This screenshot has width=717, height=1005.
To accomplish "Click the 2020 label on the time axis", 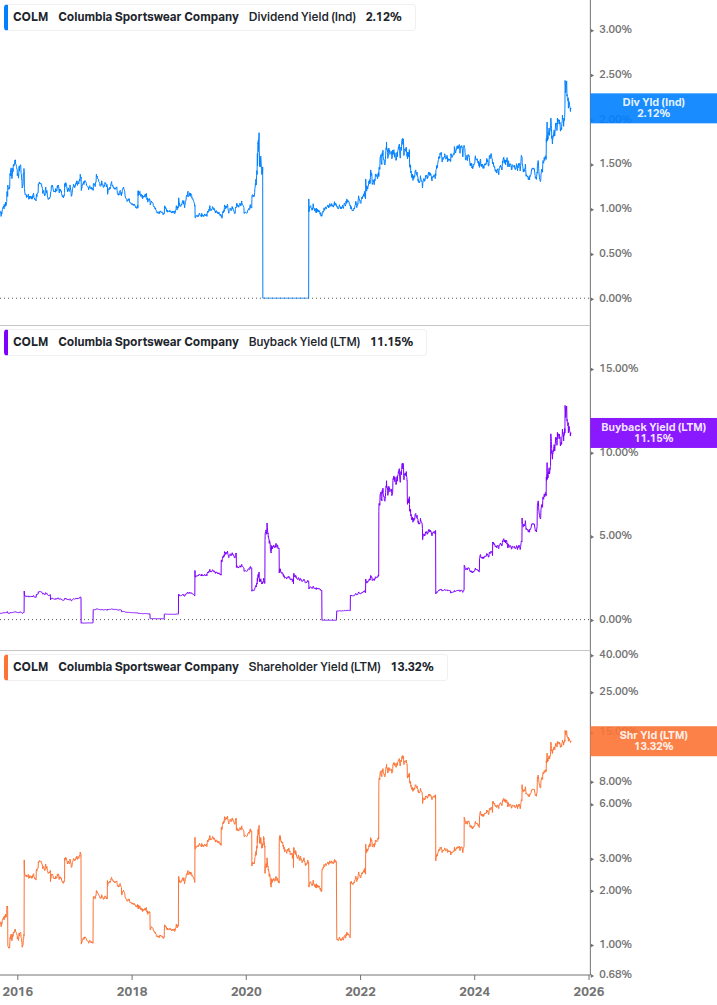I will [x=246, y=992].
